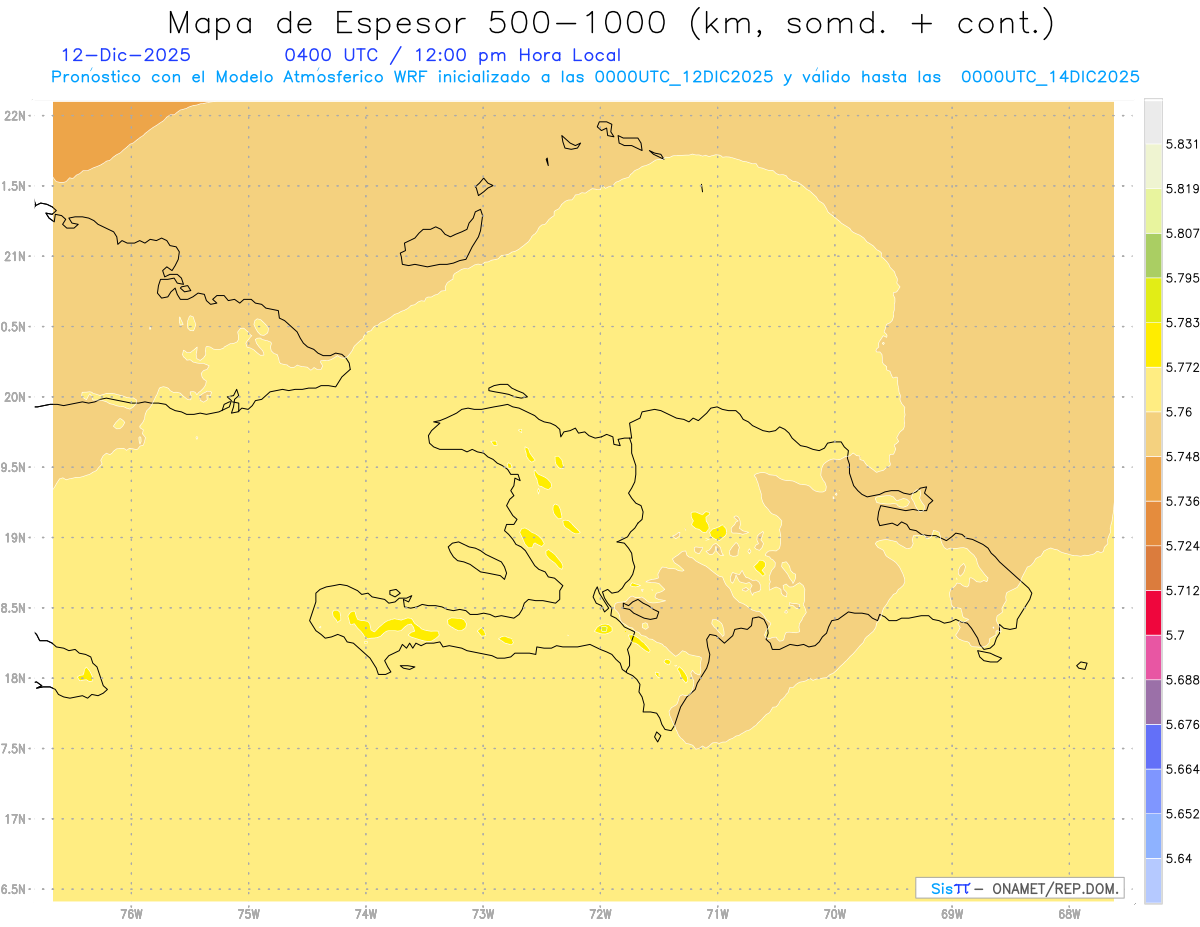Click the 74W longitude axis label
1200x927 pixels.
(366, 914)
